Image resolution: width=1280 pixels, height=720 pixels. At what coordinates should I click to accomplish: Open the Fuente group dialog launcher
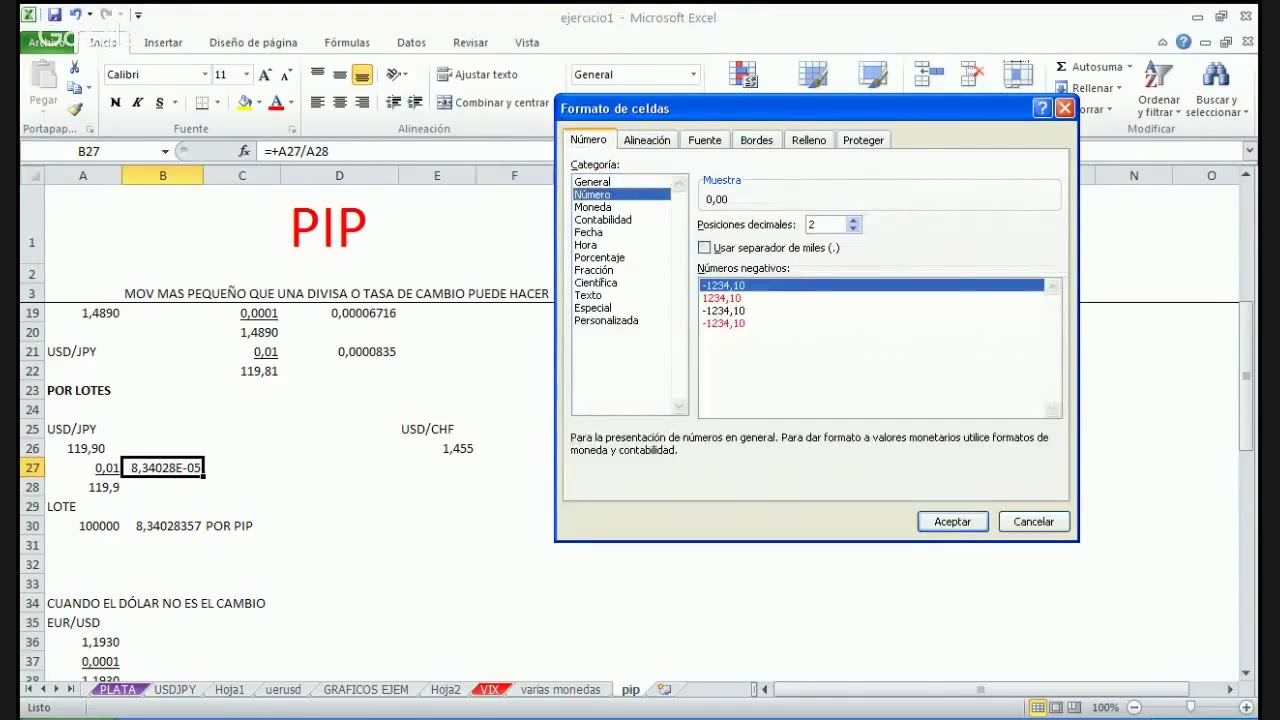pos(292,130)
